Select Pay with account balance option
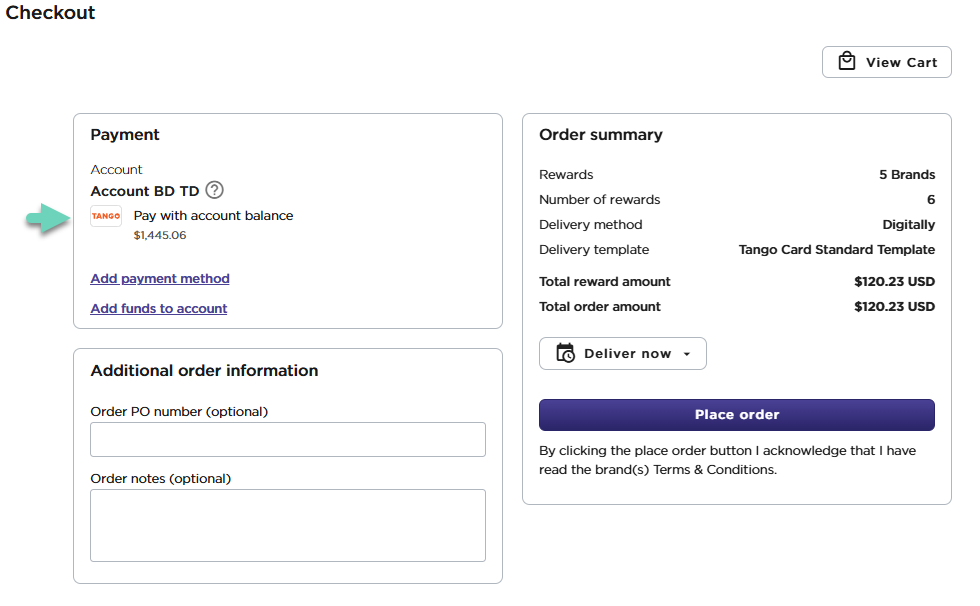 tap(213, 215)
